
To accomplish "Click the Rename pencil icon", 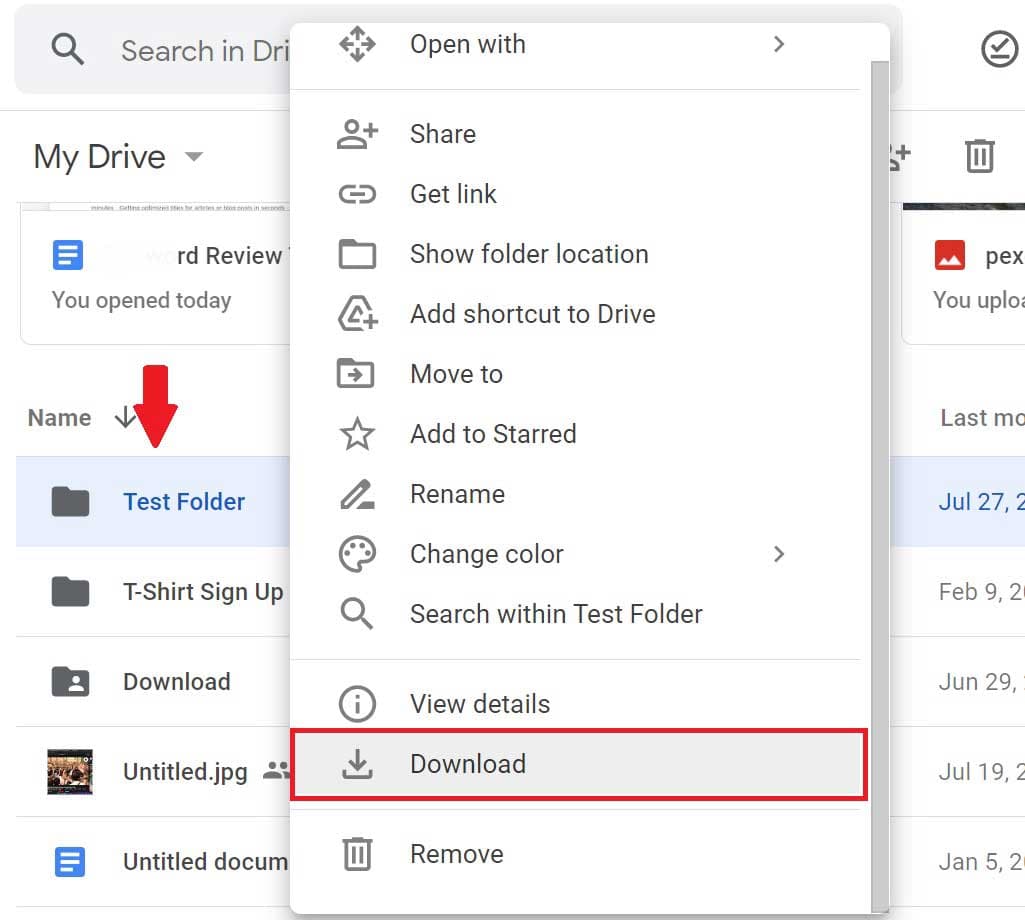I will click(357, 493).
